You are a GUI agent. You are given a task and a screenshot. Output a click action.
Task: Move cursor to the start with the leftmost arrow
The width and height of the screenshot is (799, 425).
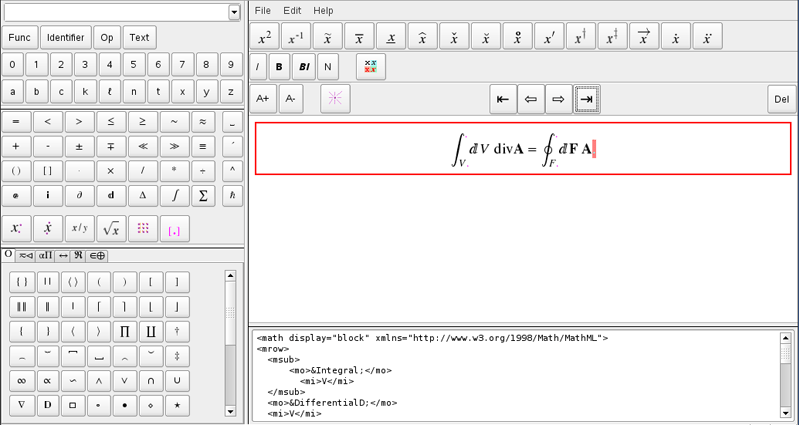[x=503, y=99]
